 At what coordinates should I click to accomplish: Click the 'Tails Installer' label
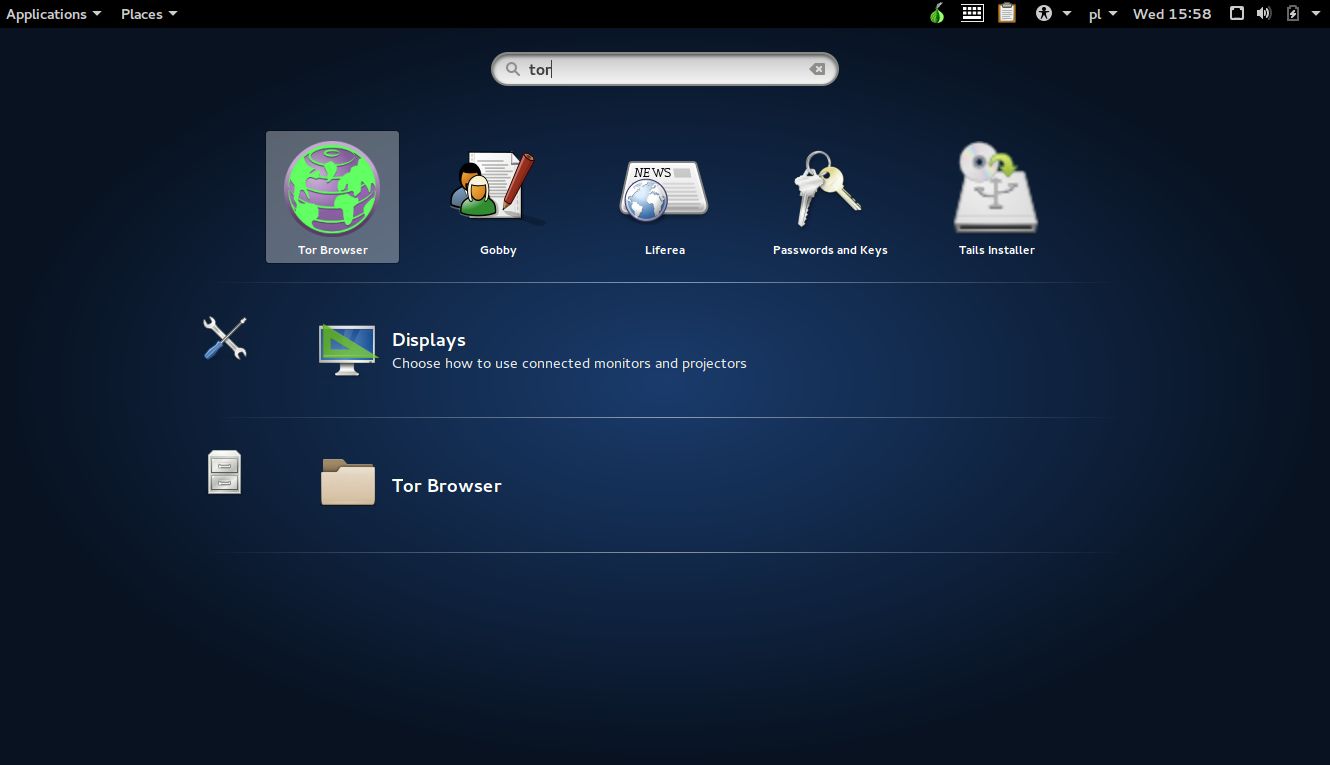(997, 250)
